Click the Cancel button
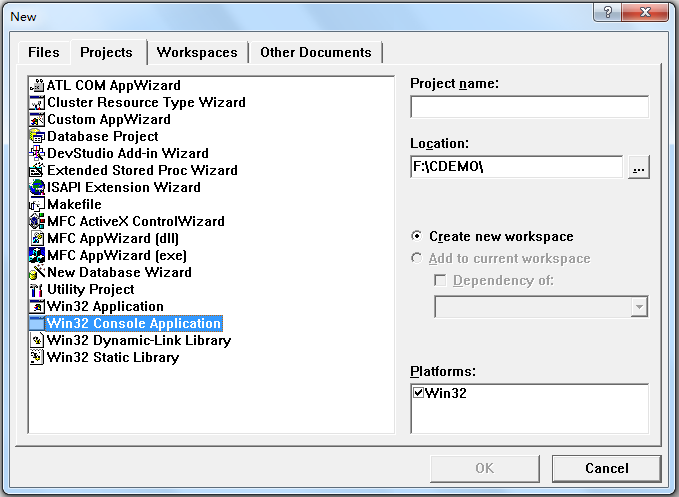The height and width of the screenshot is (497, 679). [607, 468]
